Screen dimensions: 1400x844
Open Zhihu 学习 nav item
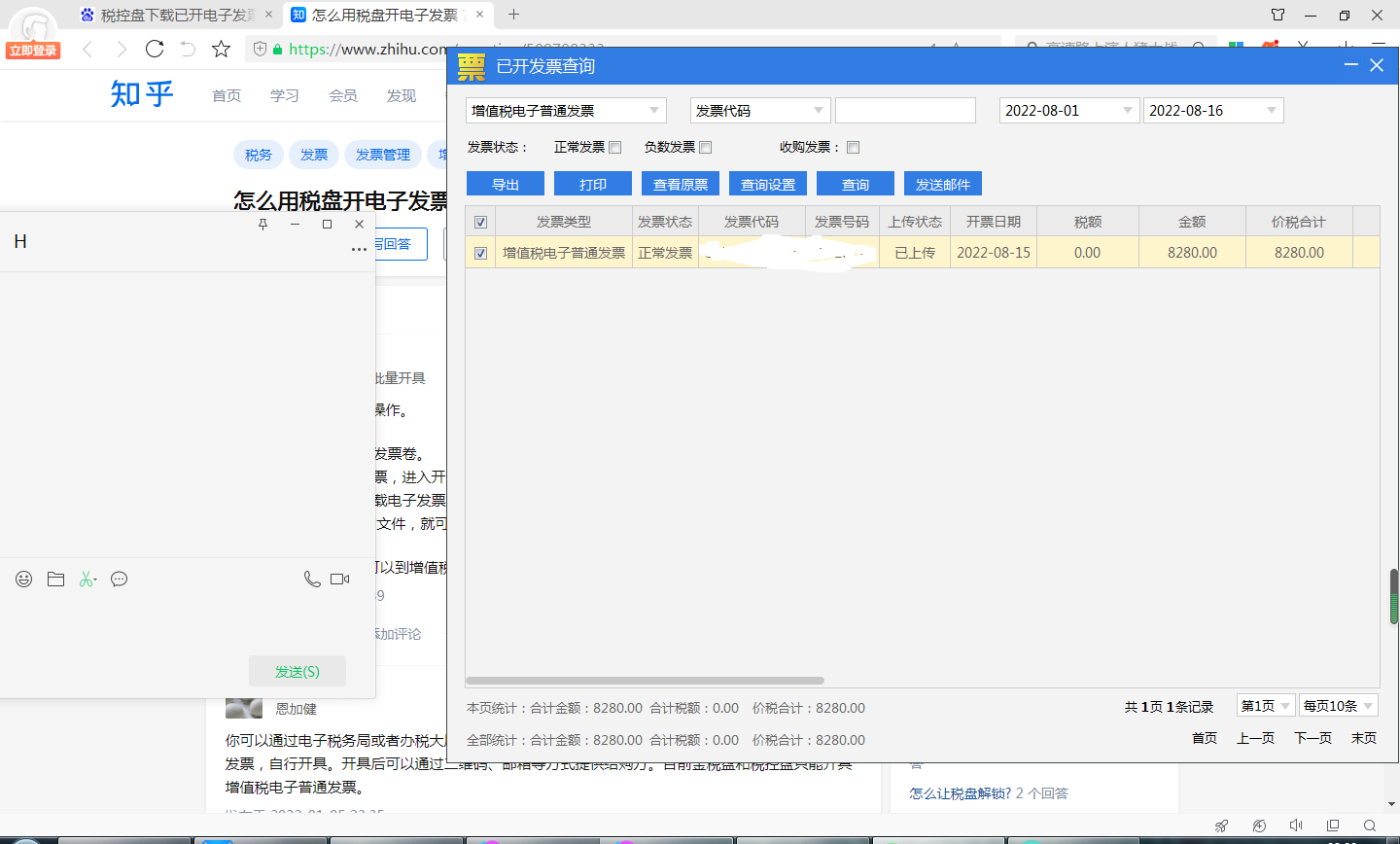(285, 95)
